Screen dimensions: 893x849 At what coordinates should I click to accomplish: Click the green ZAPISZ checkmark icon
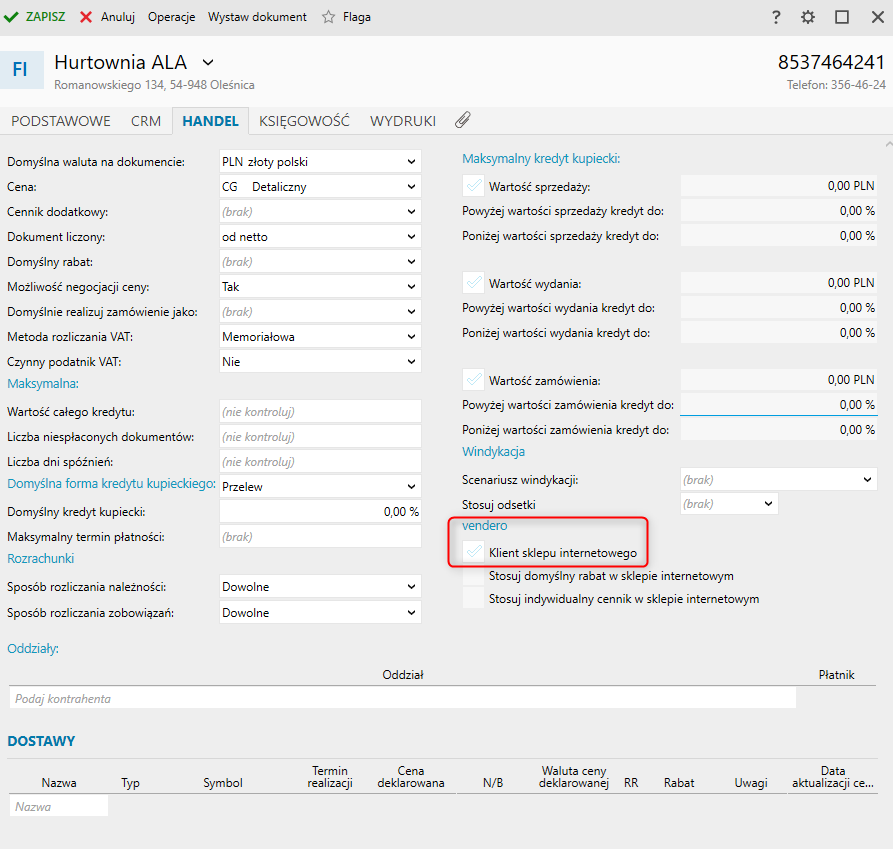click(12, 17)
